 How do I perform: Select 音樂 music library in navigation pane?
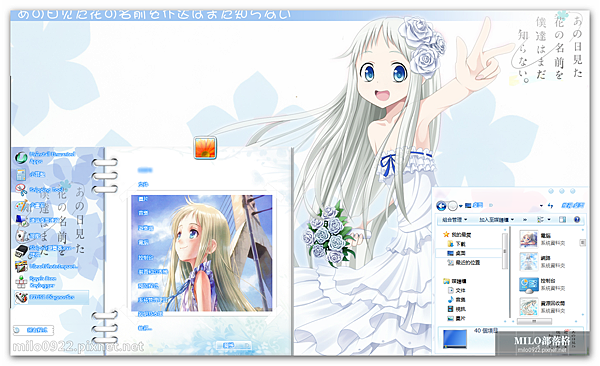point(457,300)
